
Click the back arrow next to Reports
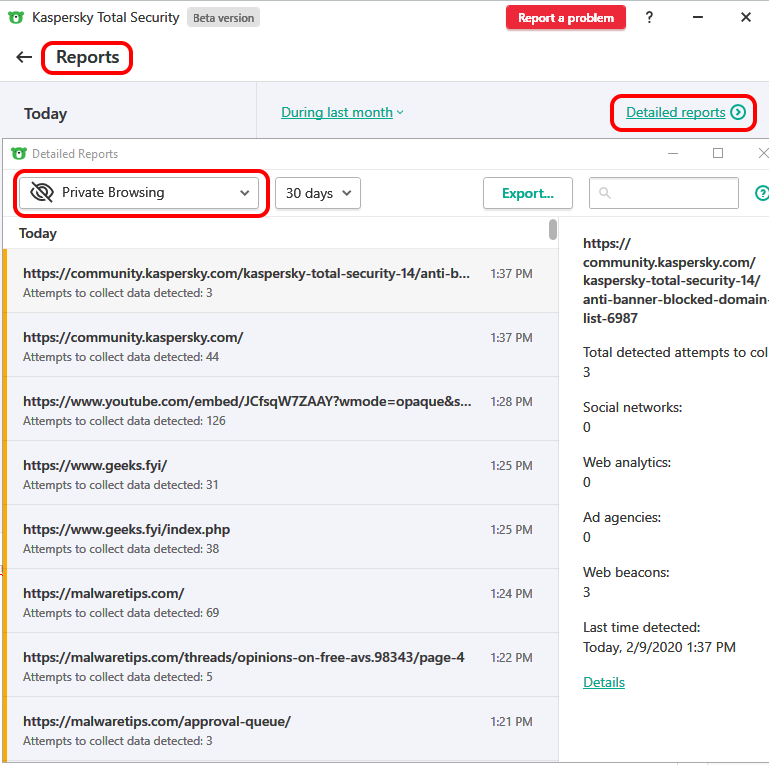(x=24, y=57)
